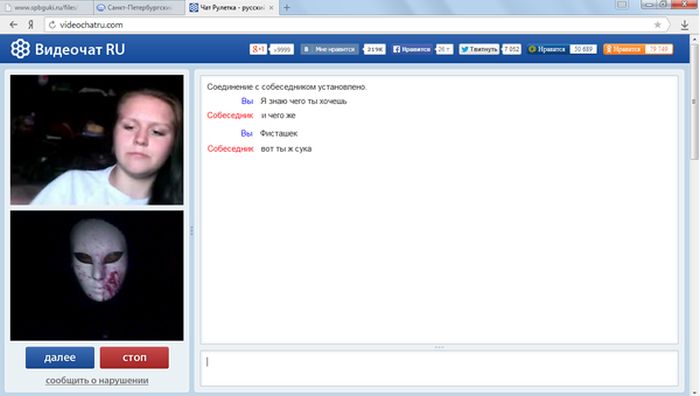Image resolution: width=700 pixels, height=396 pixels.
Task: Click the chat message input field
Action: click(x=439, y=368)
